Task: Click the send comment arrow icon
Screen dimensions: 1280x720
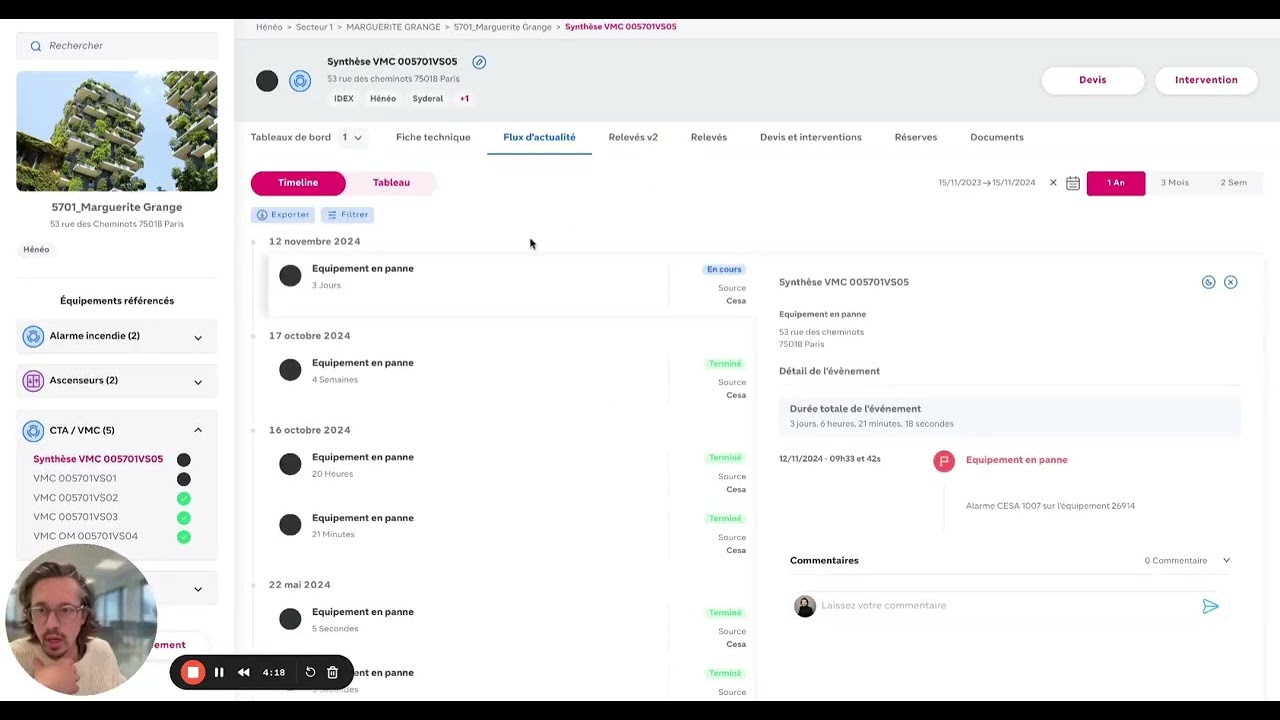Action: [x=1210, y=606]
